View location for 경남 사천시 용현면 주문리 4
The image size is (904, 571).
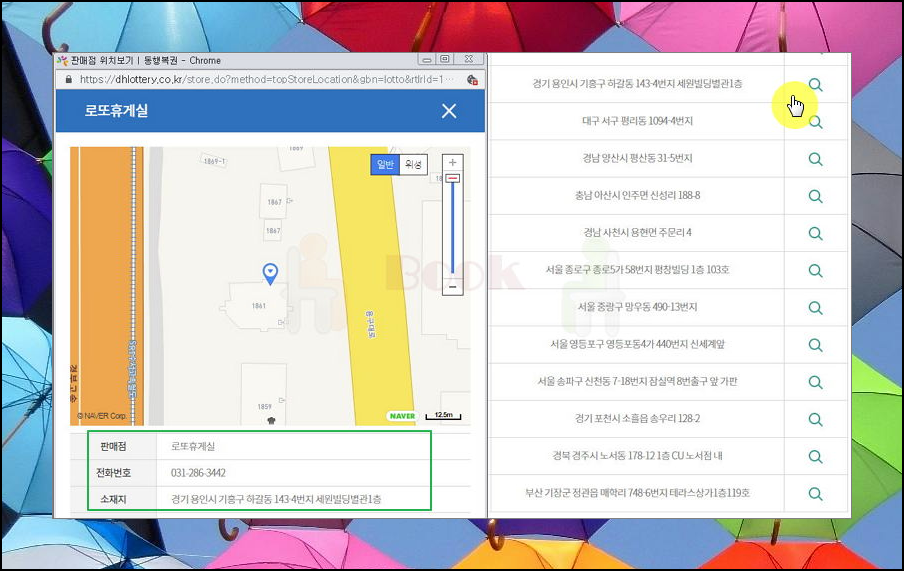[x=815, y=233]
